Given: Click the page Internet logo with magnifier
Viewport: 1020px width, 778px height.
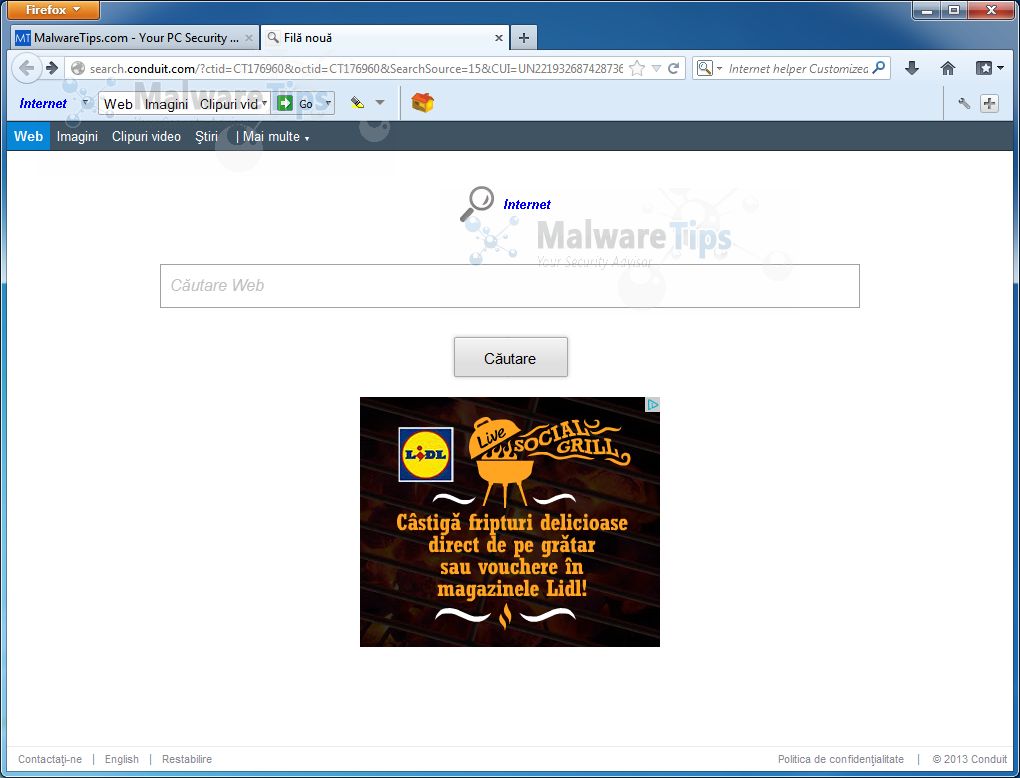Looking at the screenshot, I should tap(505, 204).
